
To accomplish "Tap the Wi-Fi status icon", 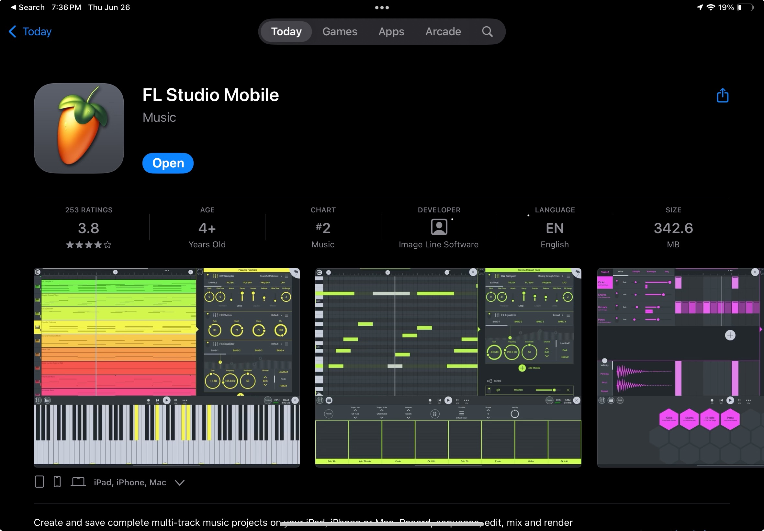I will tap(711, 7).
